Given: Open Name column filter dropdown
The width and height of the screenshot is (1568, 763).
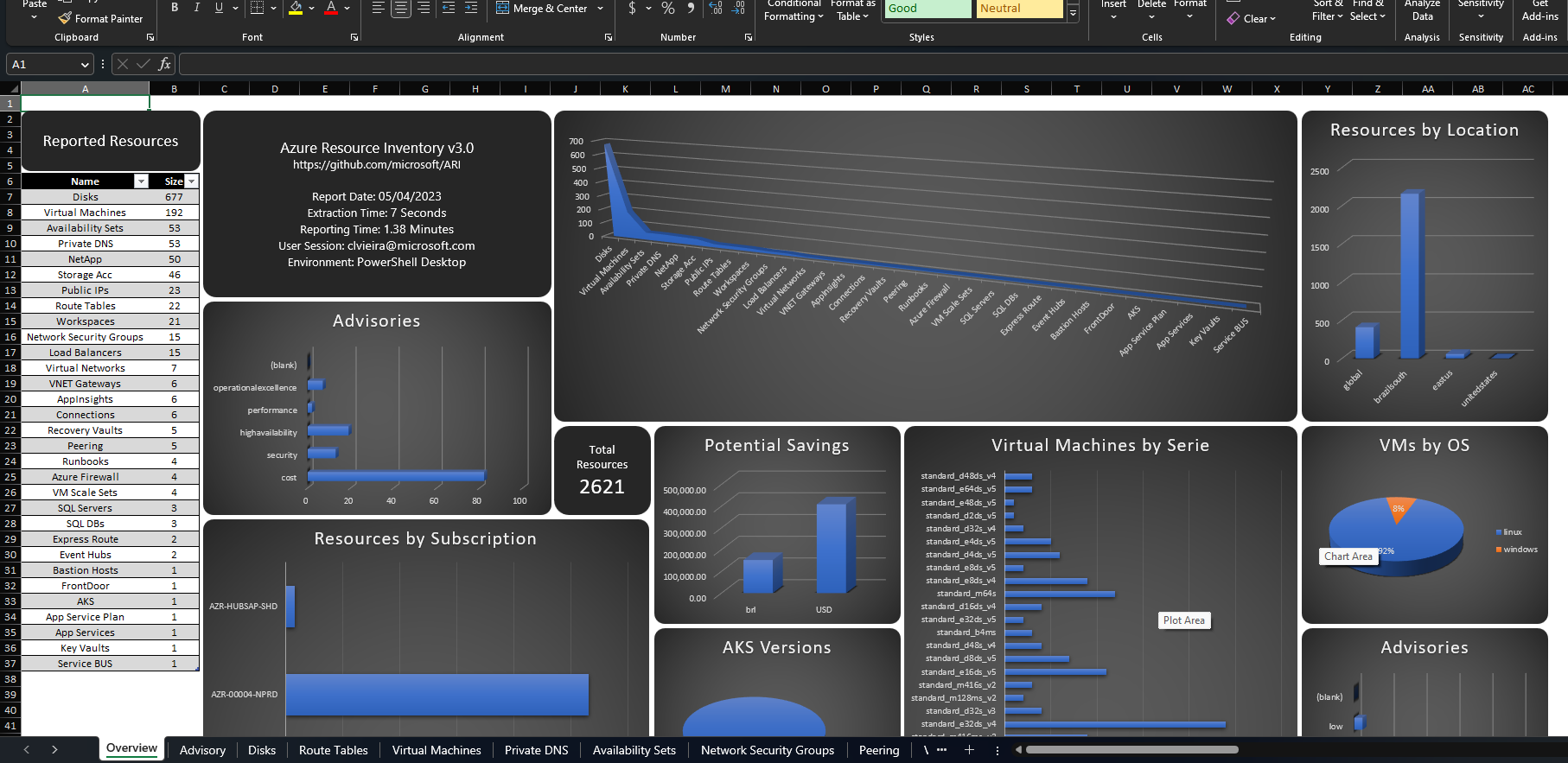Looking at the screenshot, I should (141, 181).
